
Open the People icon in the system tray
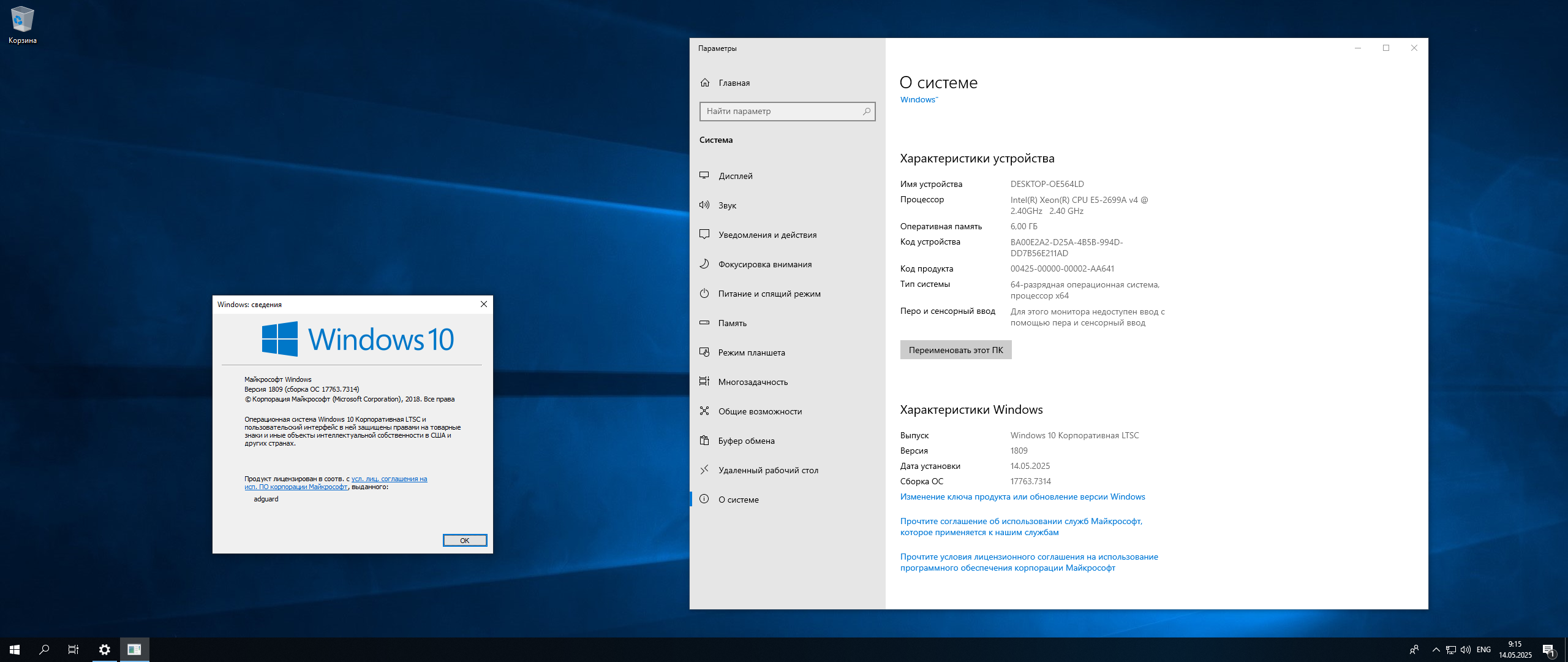(x=1414, y=650)
